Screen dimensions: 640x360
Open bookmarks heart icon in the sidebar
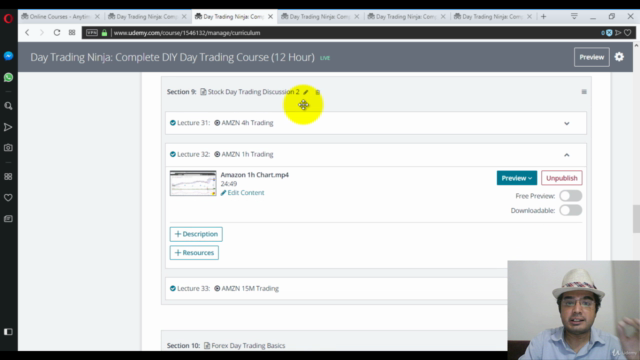pyautogui.click(x=8, y=198)
